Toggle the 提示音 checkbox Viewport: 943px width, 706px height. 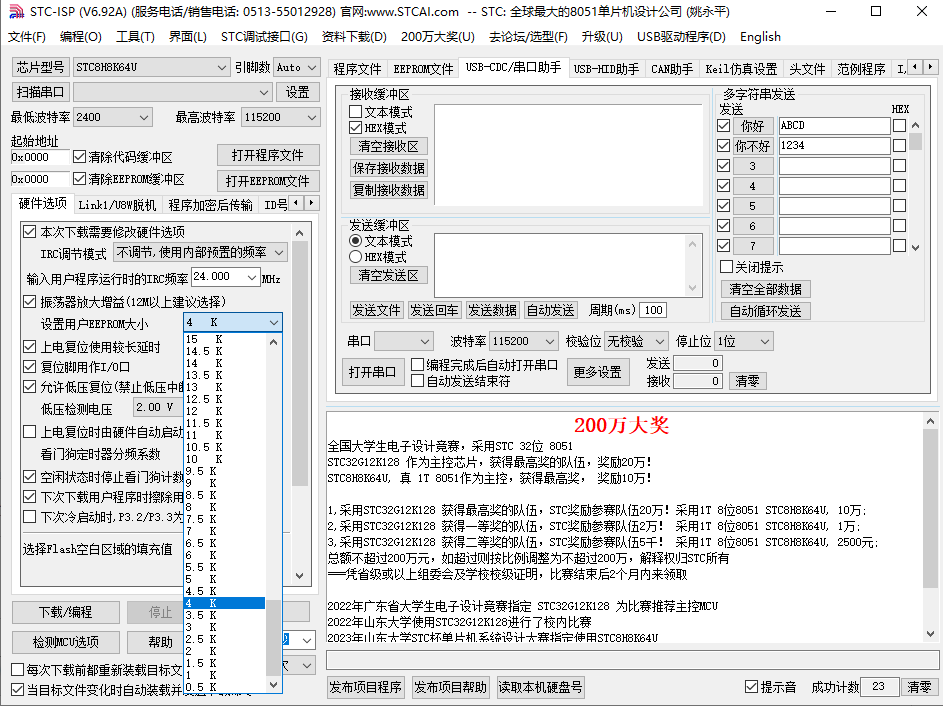click(751, 687)
